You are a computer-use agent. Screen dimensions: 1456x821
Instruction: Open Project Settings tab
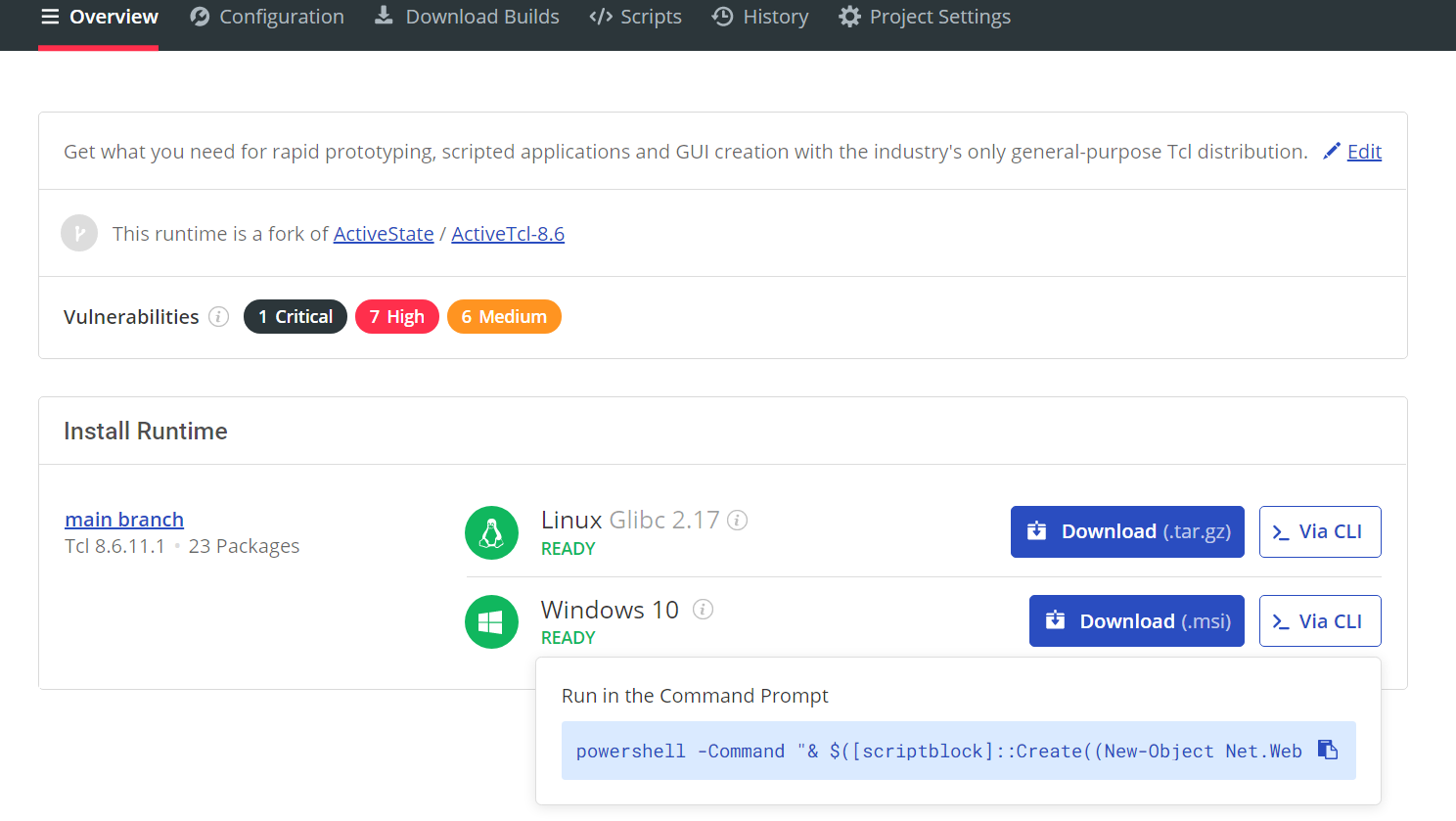click(x=925, y=17)
